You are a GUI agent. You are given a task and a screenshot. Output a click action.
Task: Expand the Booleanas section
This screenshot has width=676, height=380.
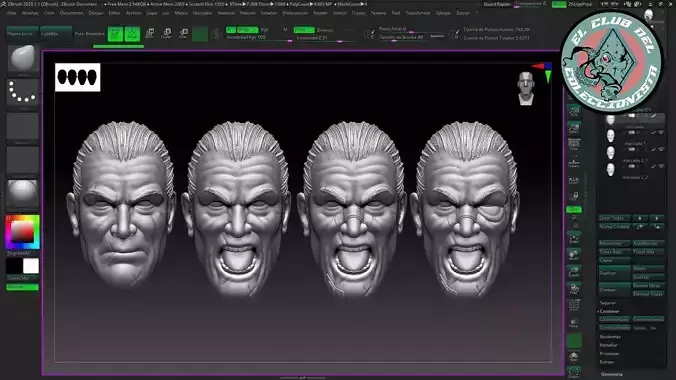click(610, 336)
